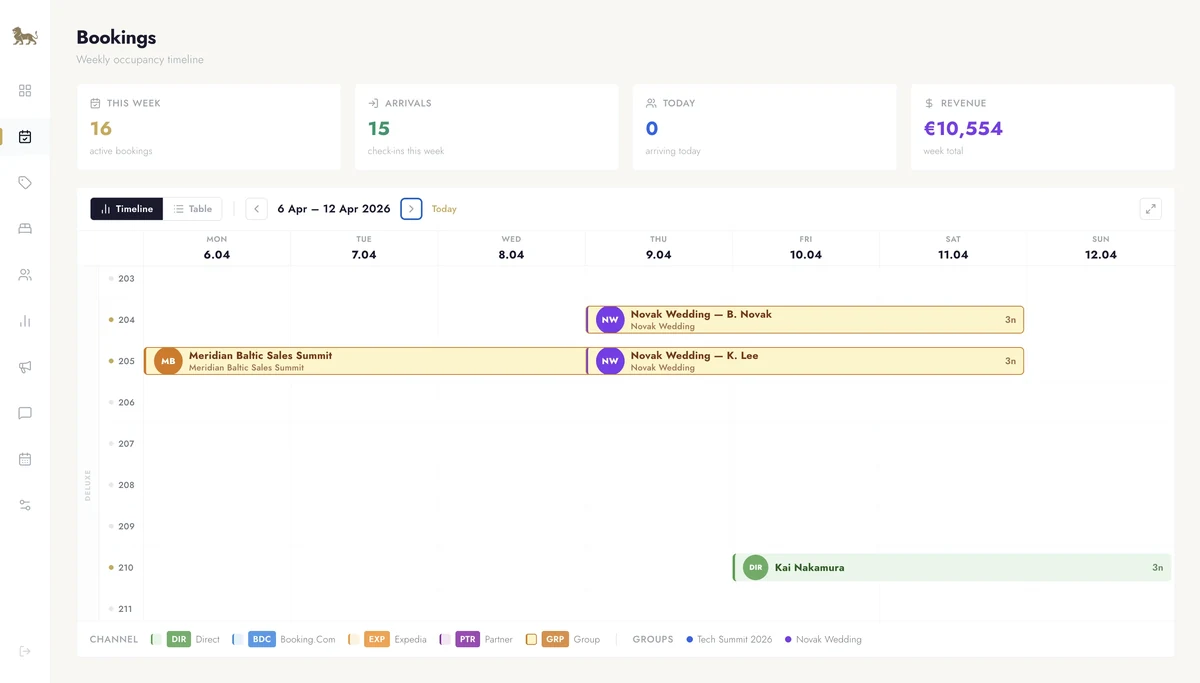This screenshot has width=1200, height=683.
Task: Go to next week
Action: click(x=411, y=209)
